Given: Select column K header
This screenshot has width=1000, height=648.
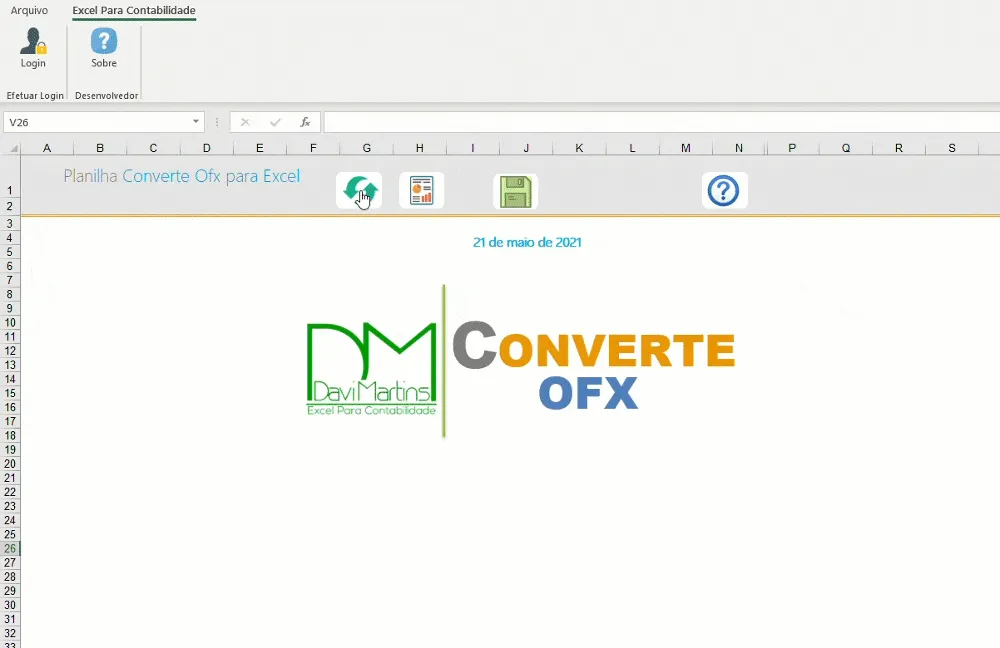Looking at the screenshot, I should tap(579, 148).
